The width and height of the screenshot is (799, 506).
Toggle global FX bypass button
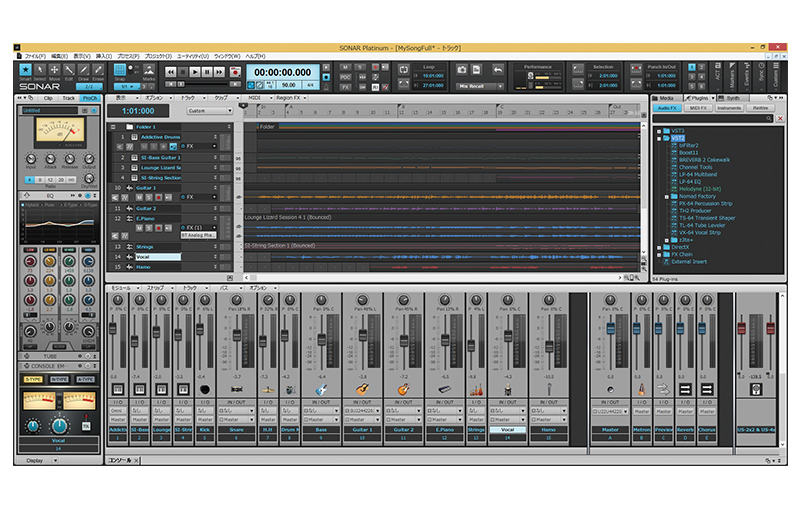[345, 87]
